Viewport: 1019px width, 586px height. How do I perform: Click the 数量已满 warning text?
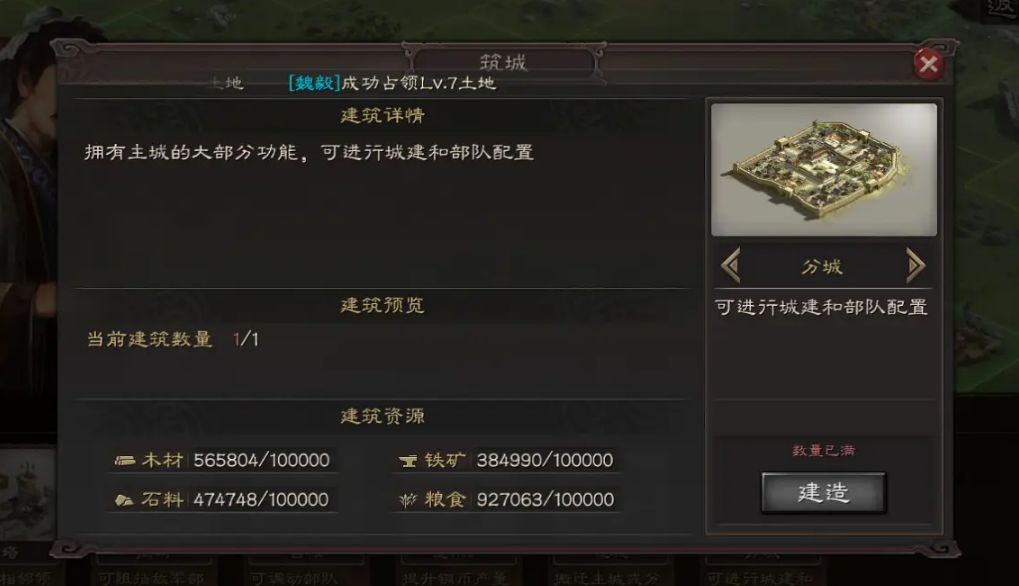pyautogui.click(x=823, y=450)
